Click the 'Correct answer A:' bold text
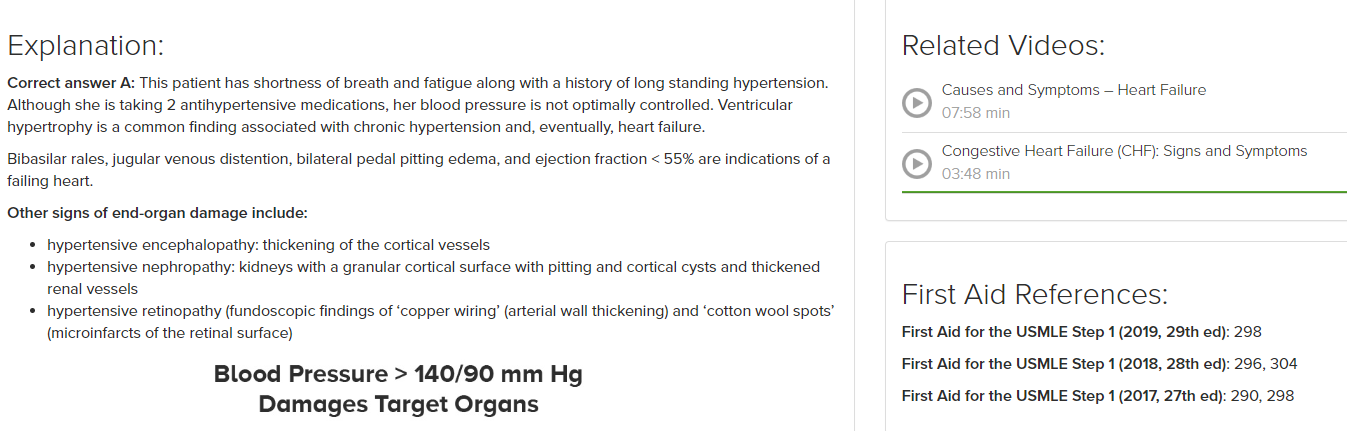The height and width of the screenshot is (431, 1347). [x=71, y=82]
